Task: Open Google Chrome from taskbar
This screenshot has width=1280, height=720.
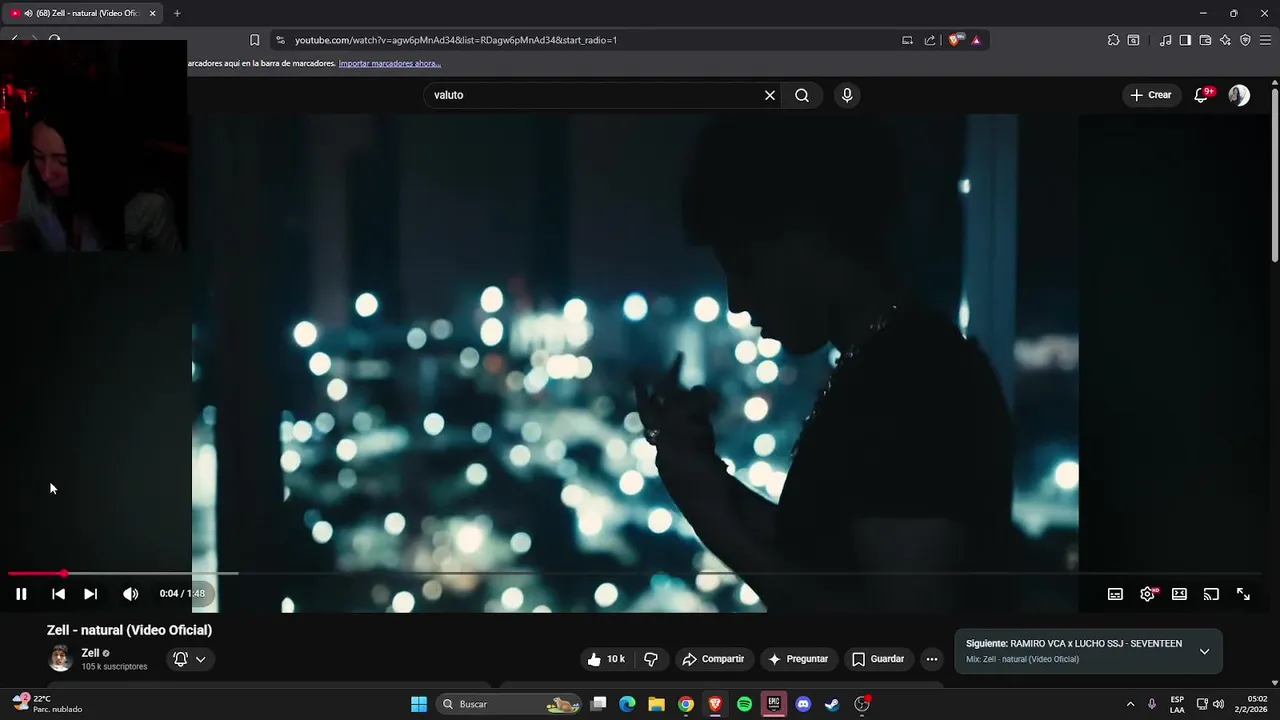Action: pyautogui.click(x=686, y=704)
